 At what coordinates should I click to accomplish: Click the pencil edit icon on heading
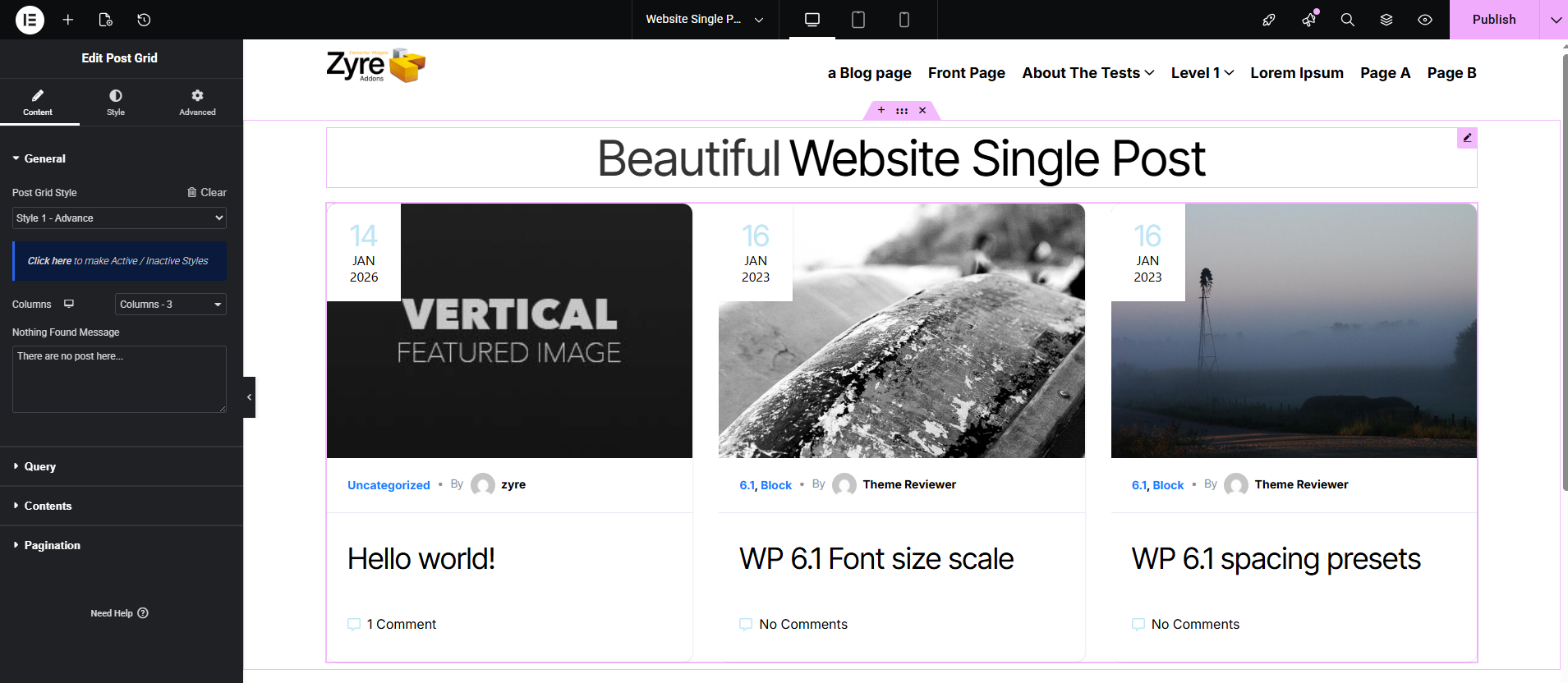(x=1467, y=138)
